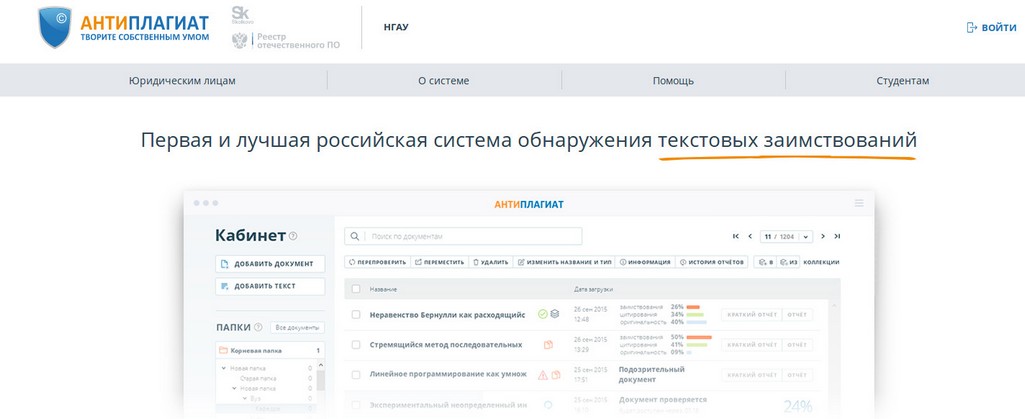Click the Реестр отечественного ПО emblem

(240, 40)
